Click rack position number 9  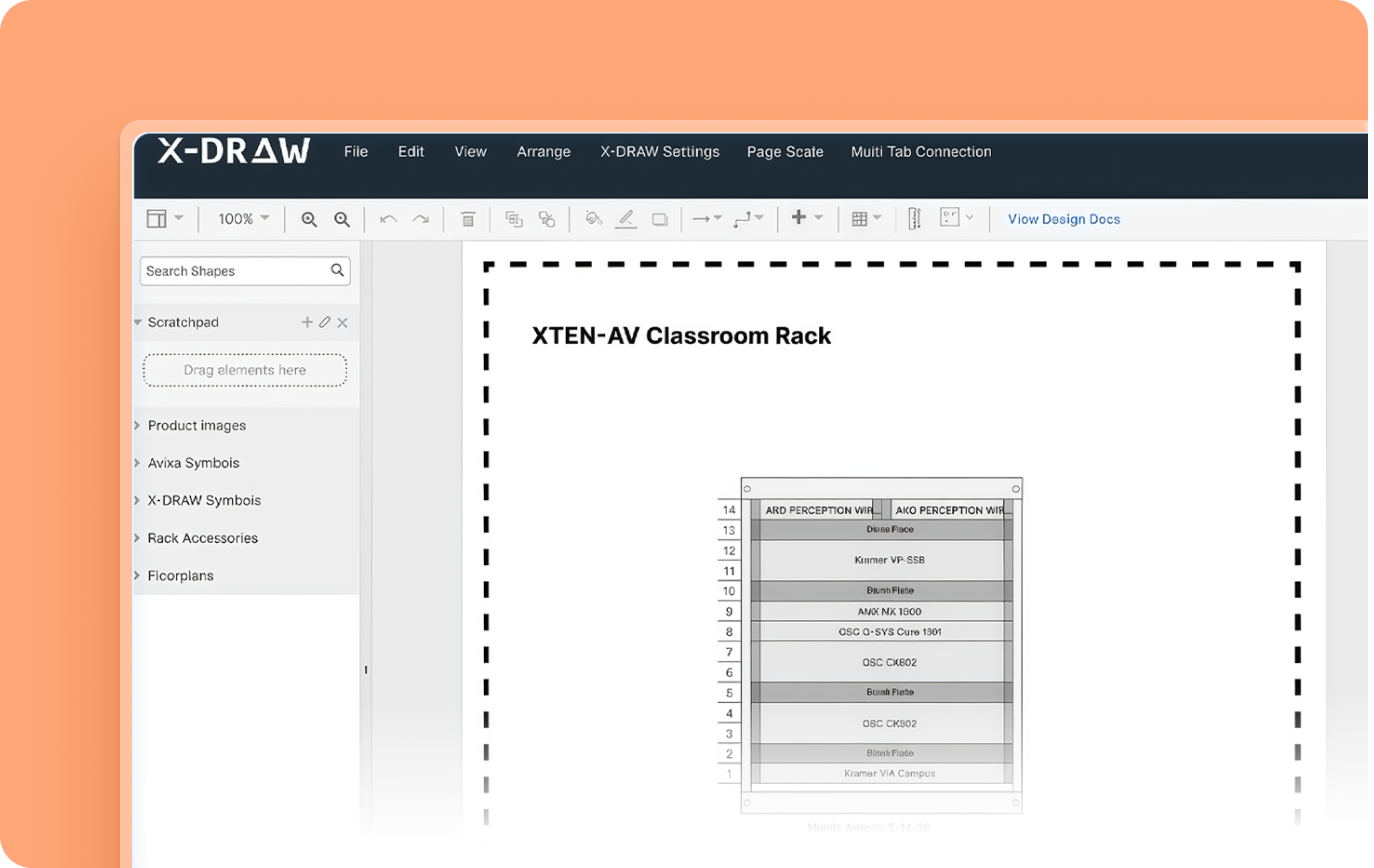[729, 611]
